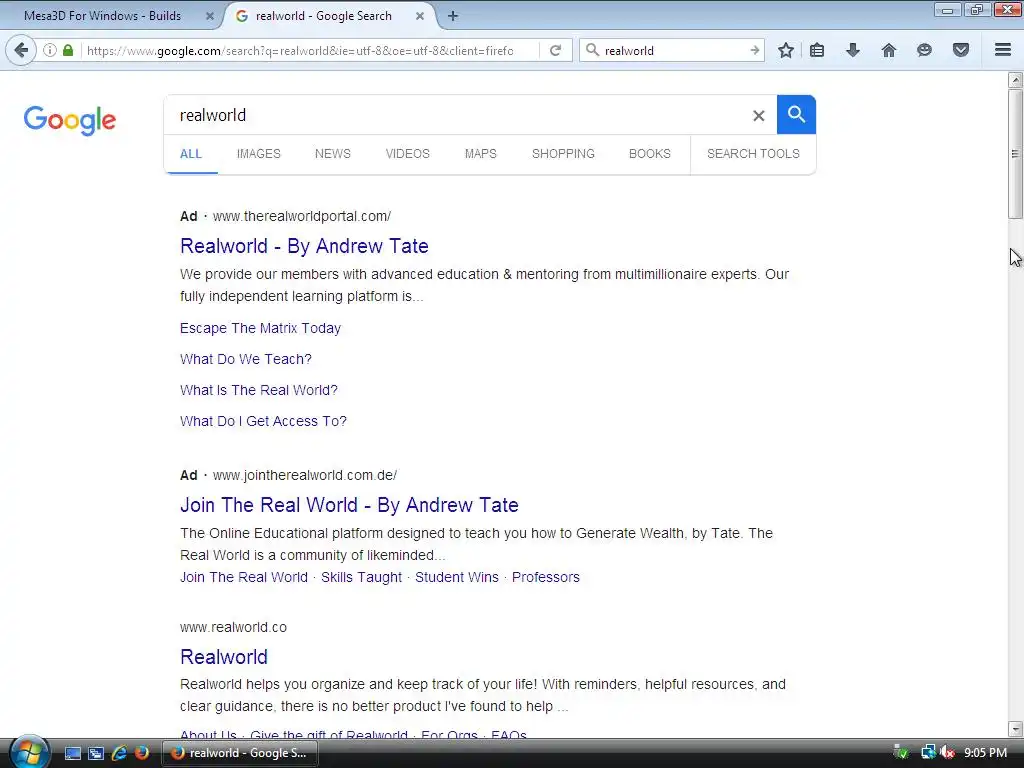
Task: Open Firefox hamburger menu
Action: tap(1003, 50)
